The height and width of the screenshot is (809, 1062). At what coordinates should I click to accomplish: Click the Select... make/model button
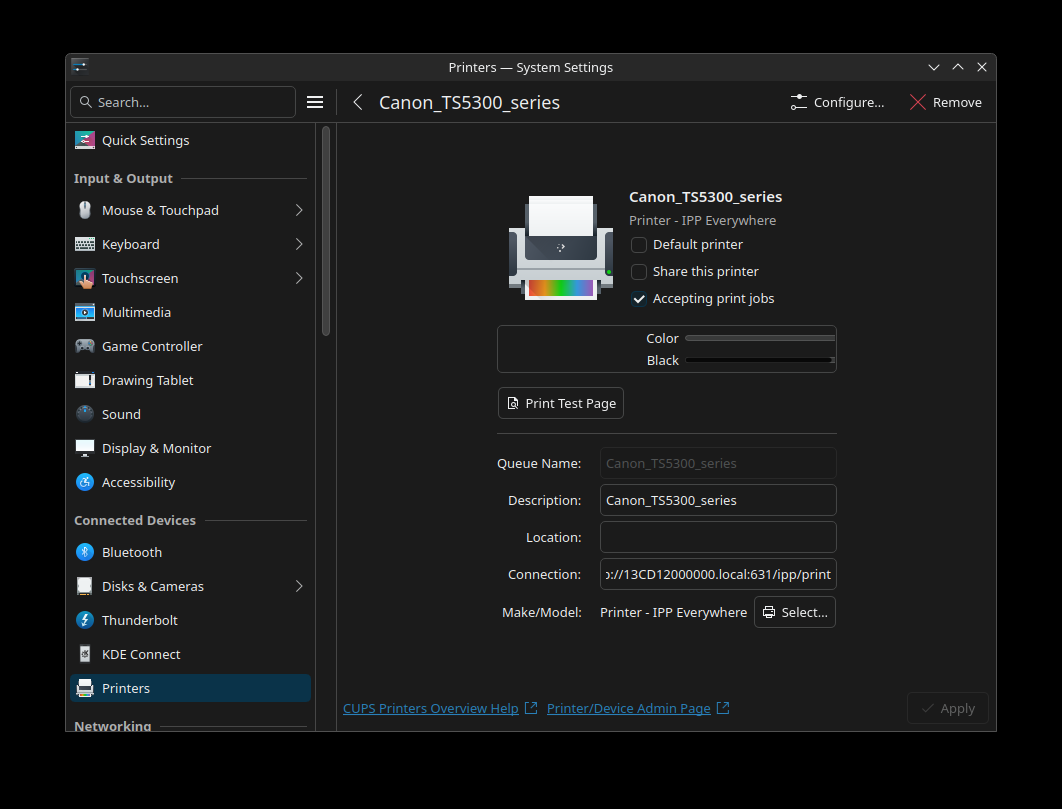click(x=794, y=612)
